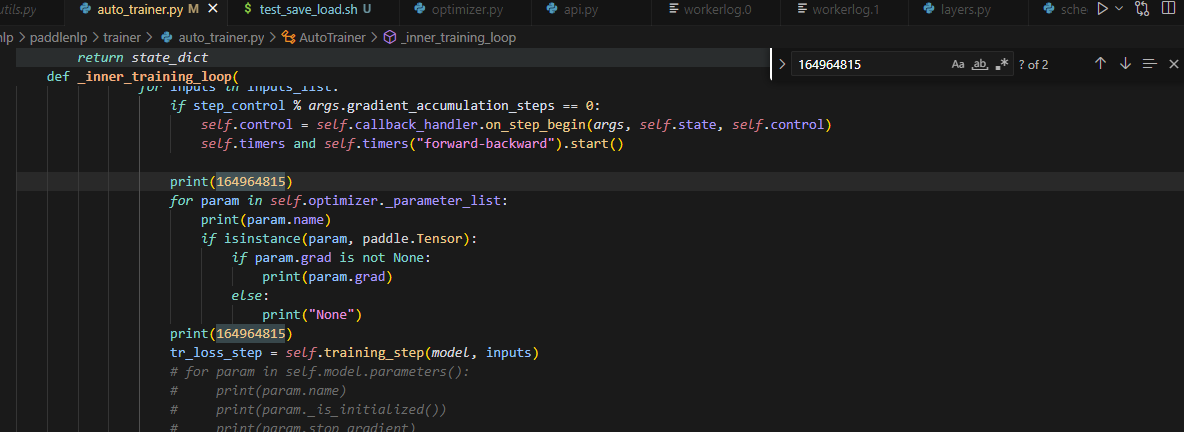Expand the Replace field in find widget
Image resolution: width=1184 pixels, height=432 pixels.
pyautogui.click(x=782, y=64)
